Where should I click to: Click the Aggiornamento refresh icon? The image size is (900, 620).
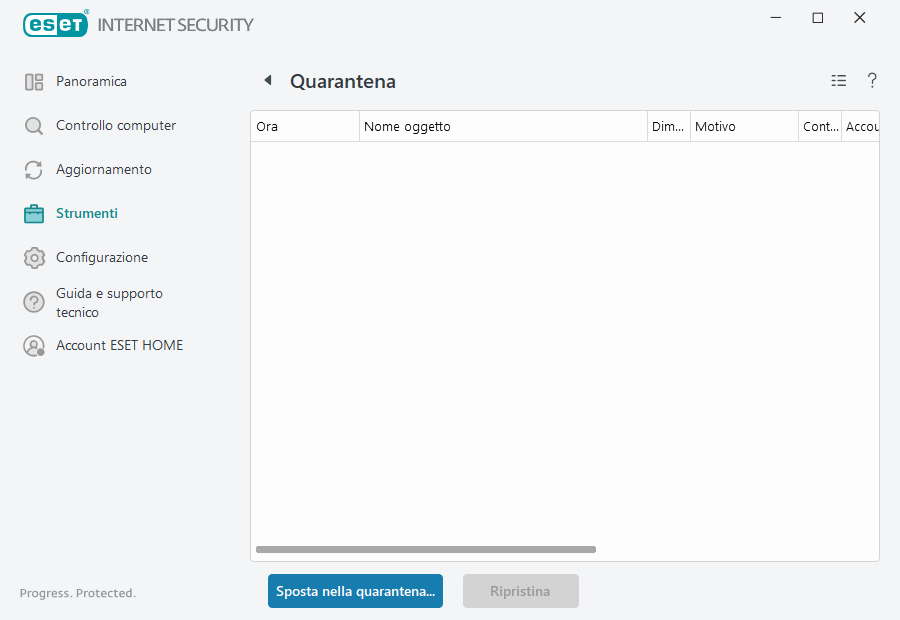(34, 169)
